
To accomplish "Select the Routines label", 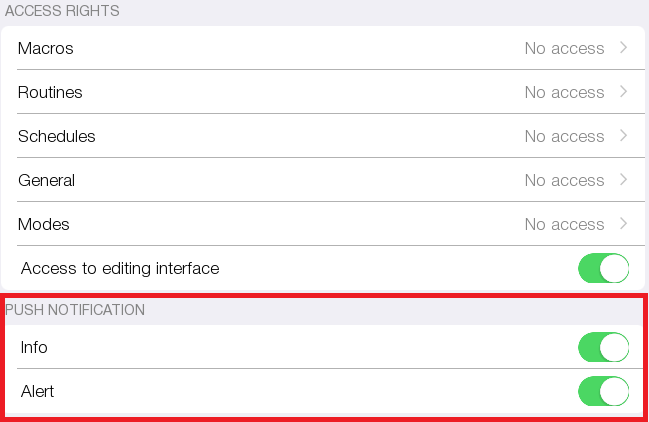I will coord(50,92).
